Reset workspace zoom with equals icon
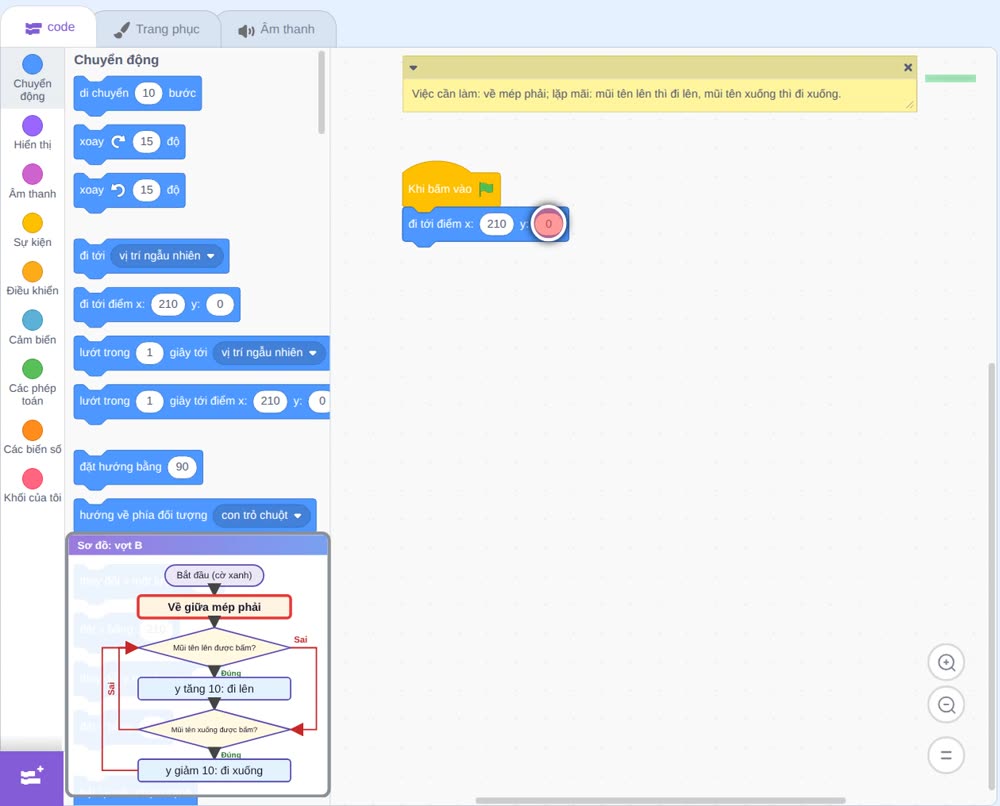Screen dimensions: 1000x806 (x=946, y=755)
